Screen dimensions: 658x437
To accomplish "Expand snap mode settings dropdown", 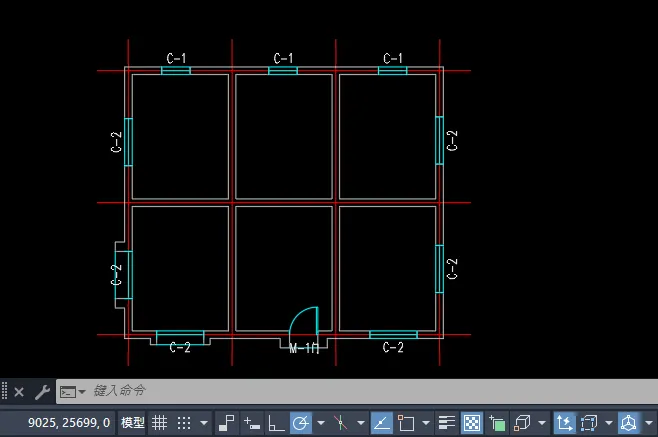I will click(204, 423).
